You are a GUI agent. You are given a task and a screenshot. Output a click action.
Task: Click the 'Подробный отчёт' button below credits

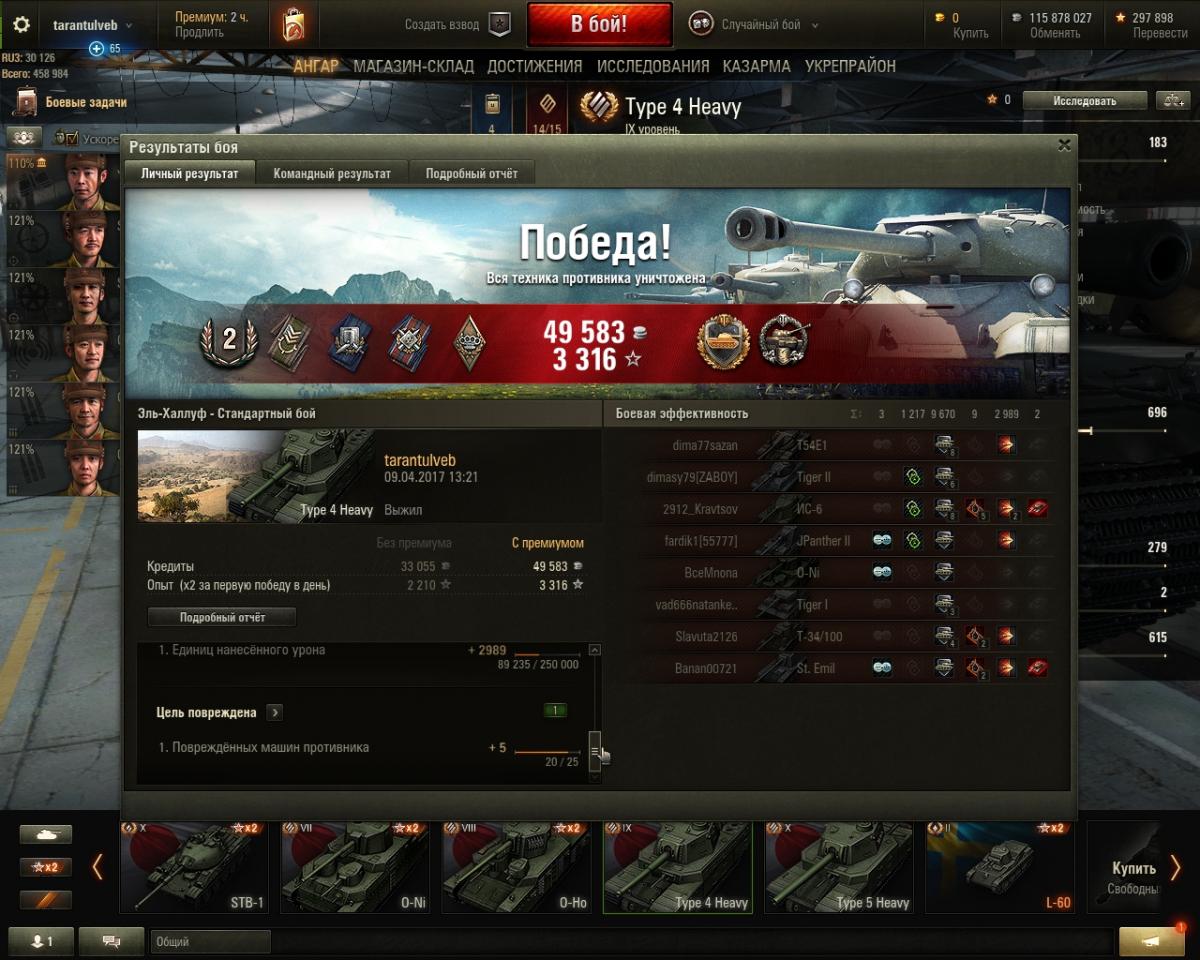point(222,617)
